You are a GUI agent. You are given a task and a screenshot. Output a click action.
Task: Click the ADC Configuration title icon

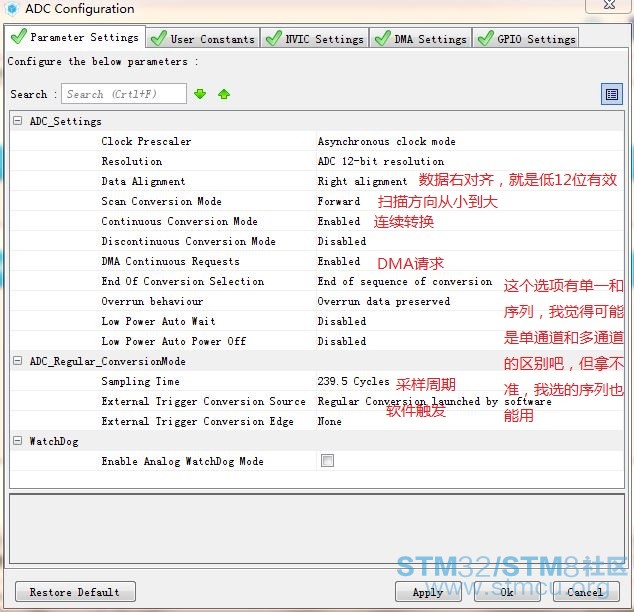(13, 9)
